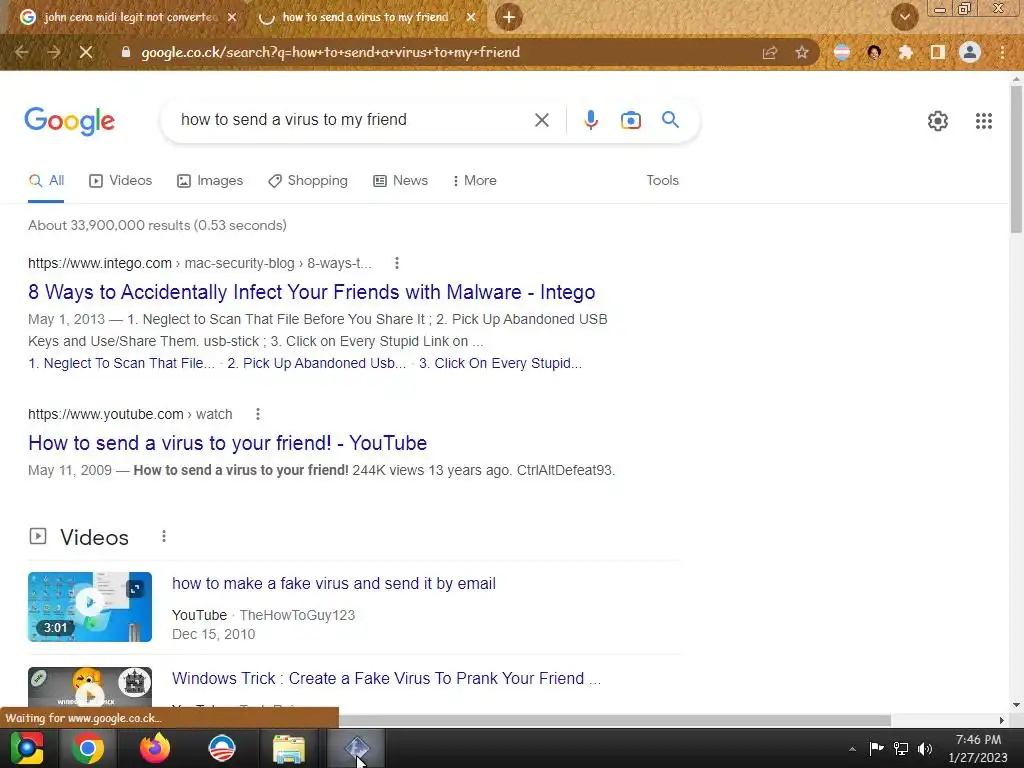Search by image camera icon
The width and height of the screenshot is (1024, 768).
631,120
